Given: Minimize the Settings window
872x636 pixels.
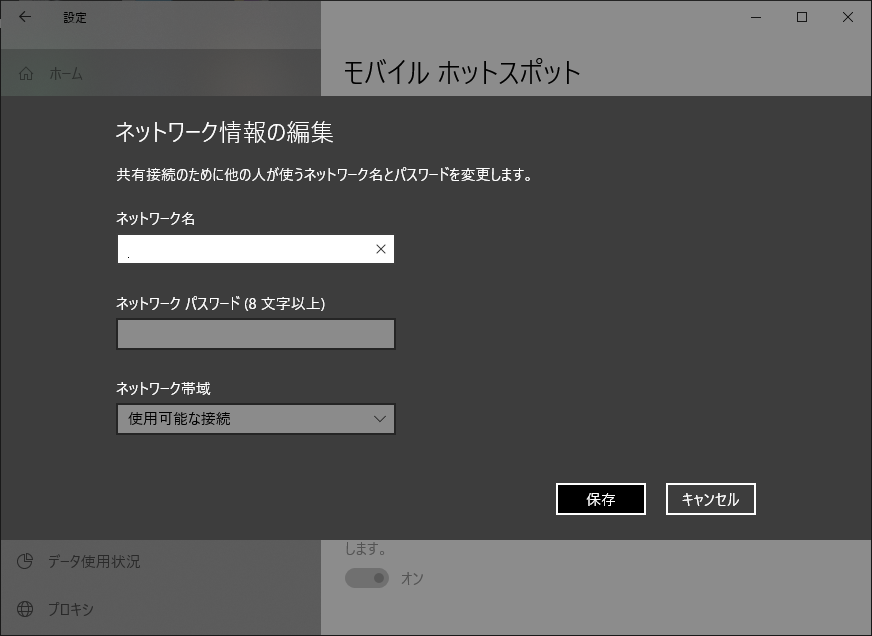Looking at the screenshot, I should click(x=756, y=17).
